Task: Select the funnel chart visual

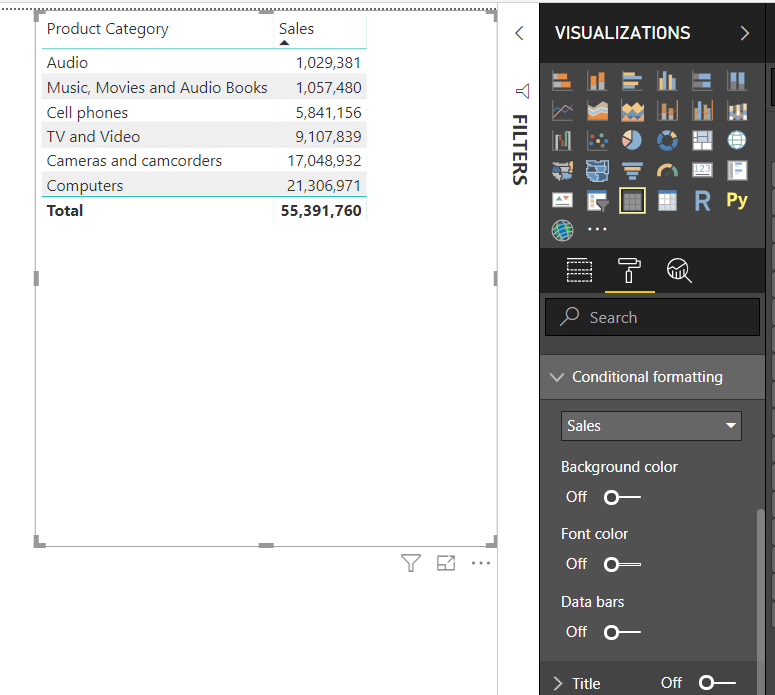Action: (x=632, y=171)
